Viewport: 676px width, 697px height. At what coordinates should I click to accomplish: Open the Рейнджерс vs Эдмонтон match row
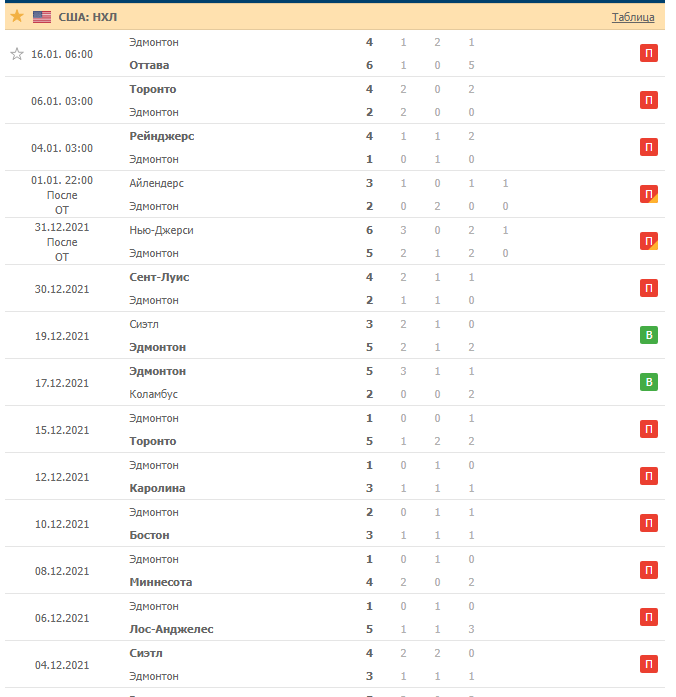(x=335, y=148)
